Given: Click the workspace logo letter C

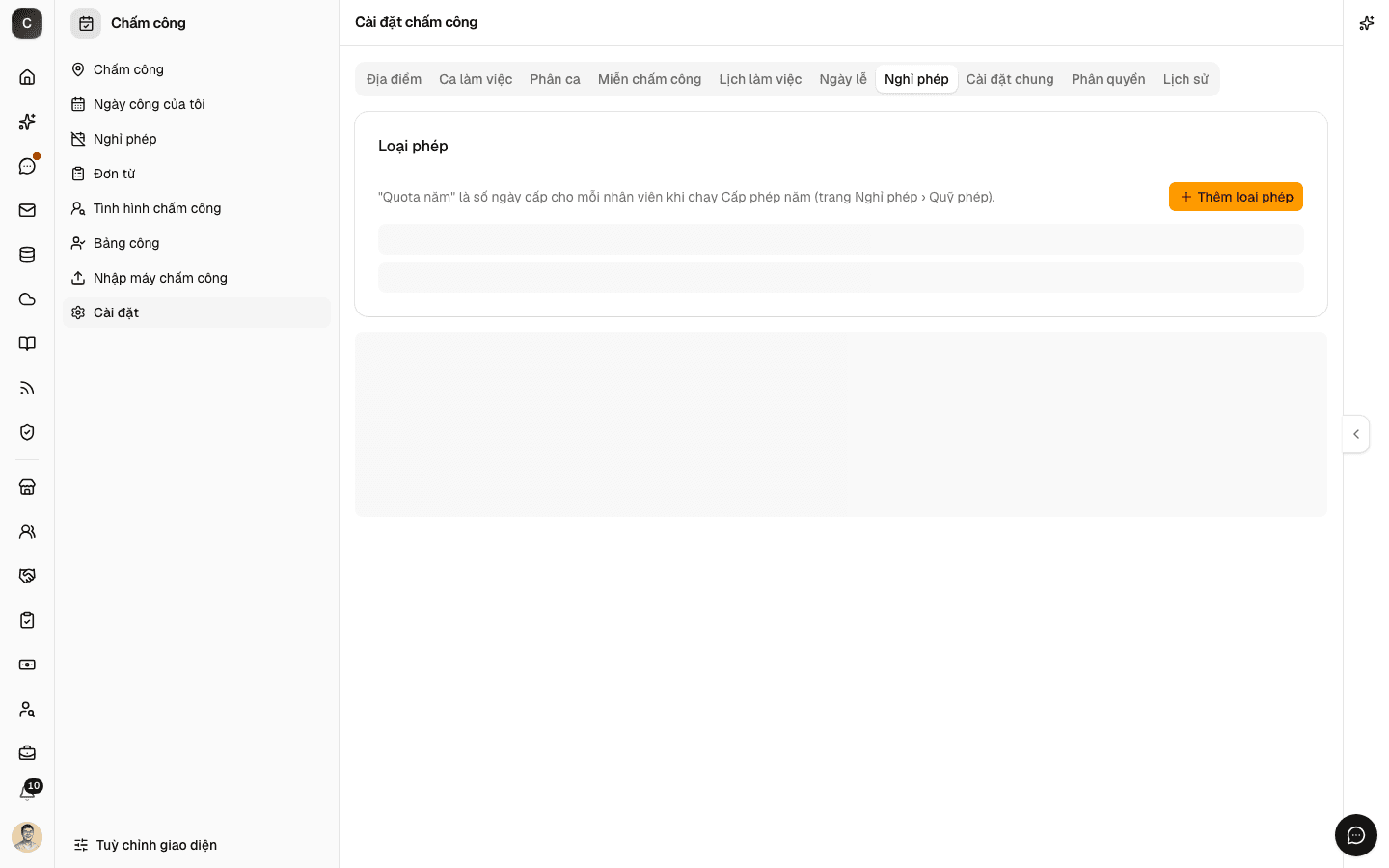Looking at the screenshot, I should click(27, 23).
